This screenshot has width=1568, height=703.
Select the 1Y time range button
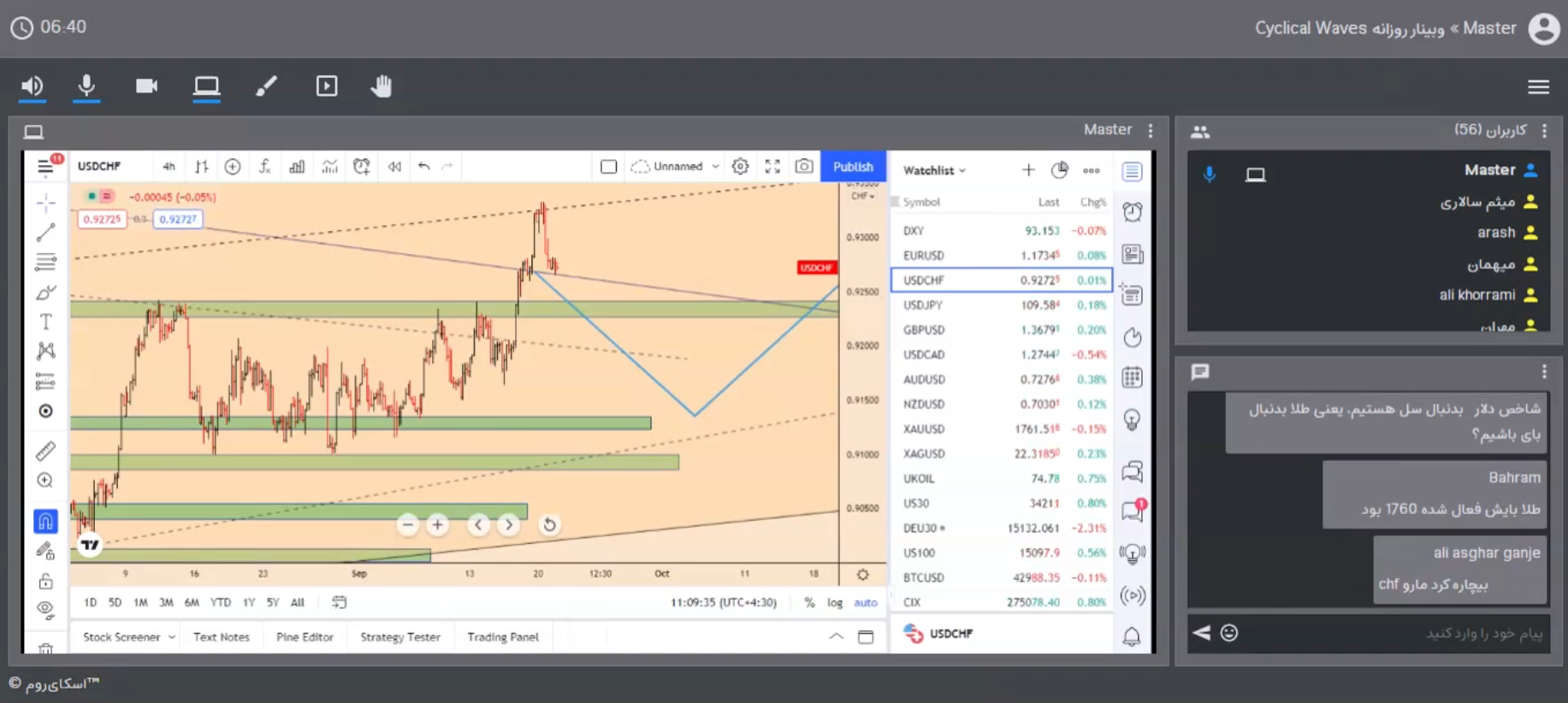(x=249, y=602)
